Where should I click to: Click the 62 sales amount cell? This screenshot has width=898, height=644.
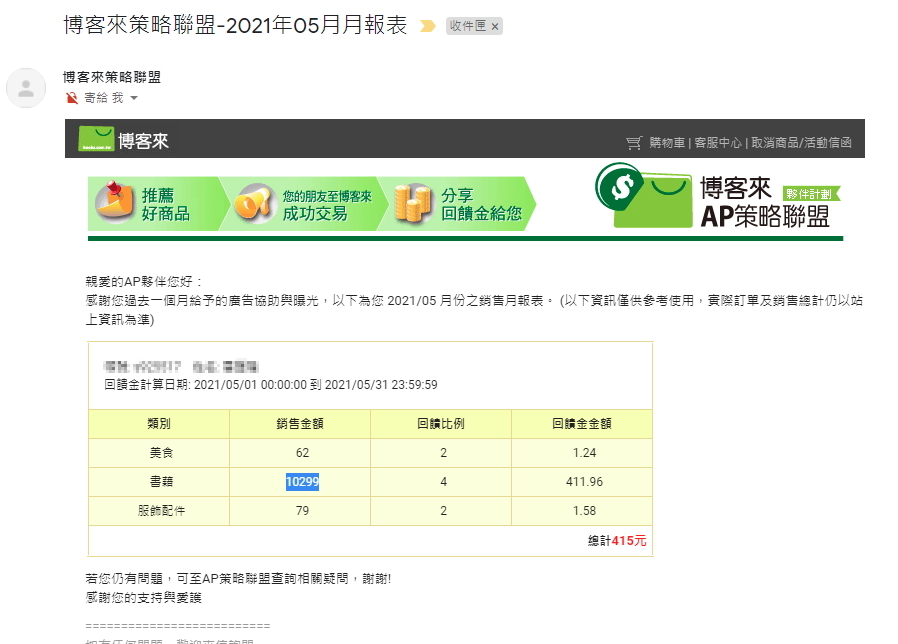click(x=302, y=453)
